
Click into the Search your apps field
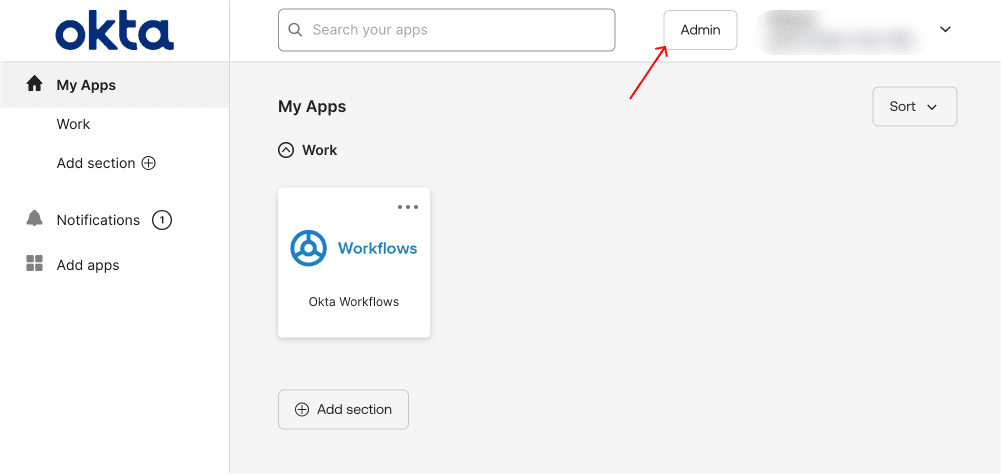point(446,30)
